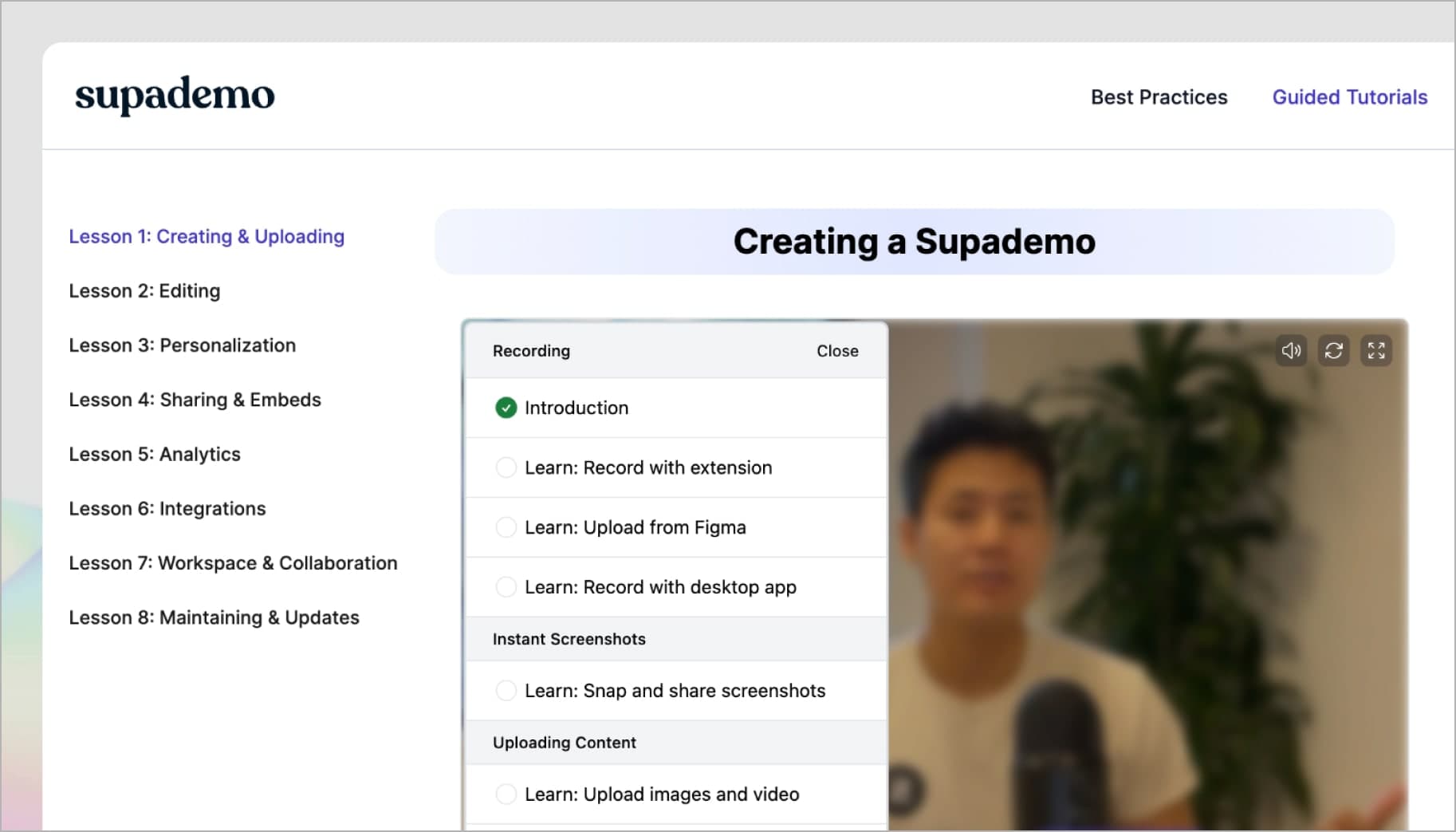Go to Lesson 2: Editing

144,291
